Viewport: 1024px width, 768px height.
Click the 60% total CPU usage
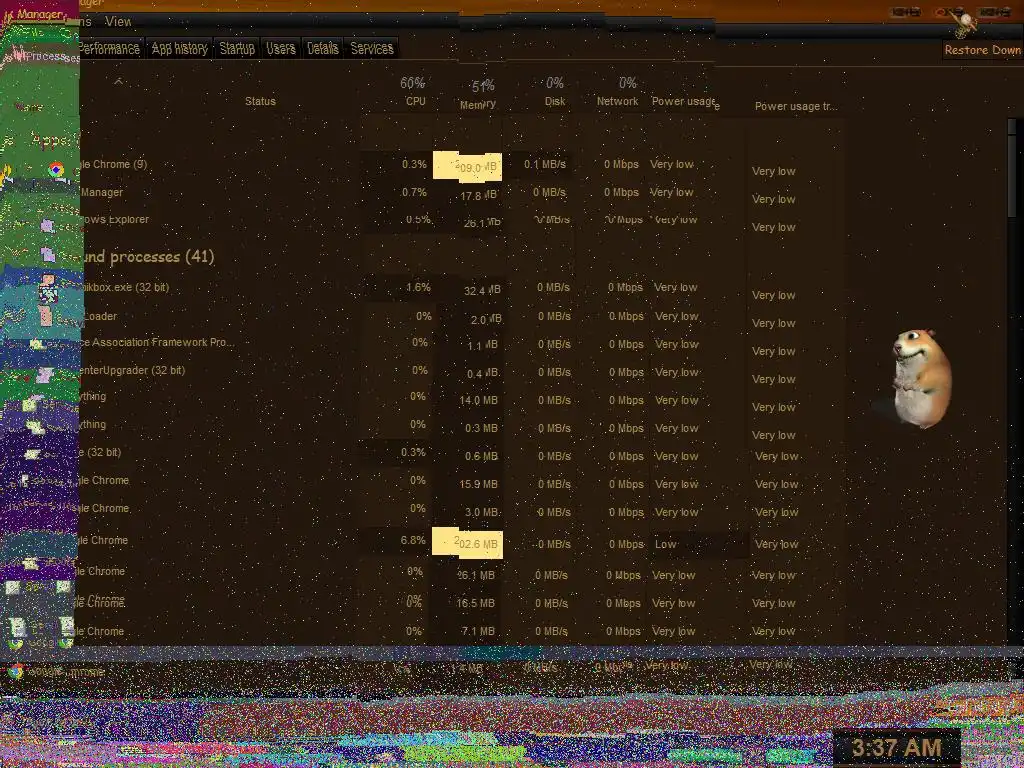coord(412,83)
